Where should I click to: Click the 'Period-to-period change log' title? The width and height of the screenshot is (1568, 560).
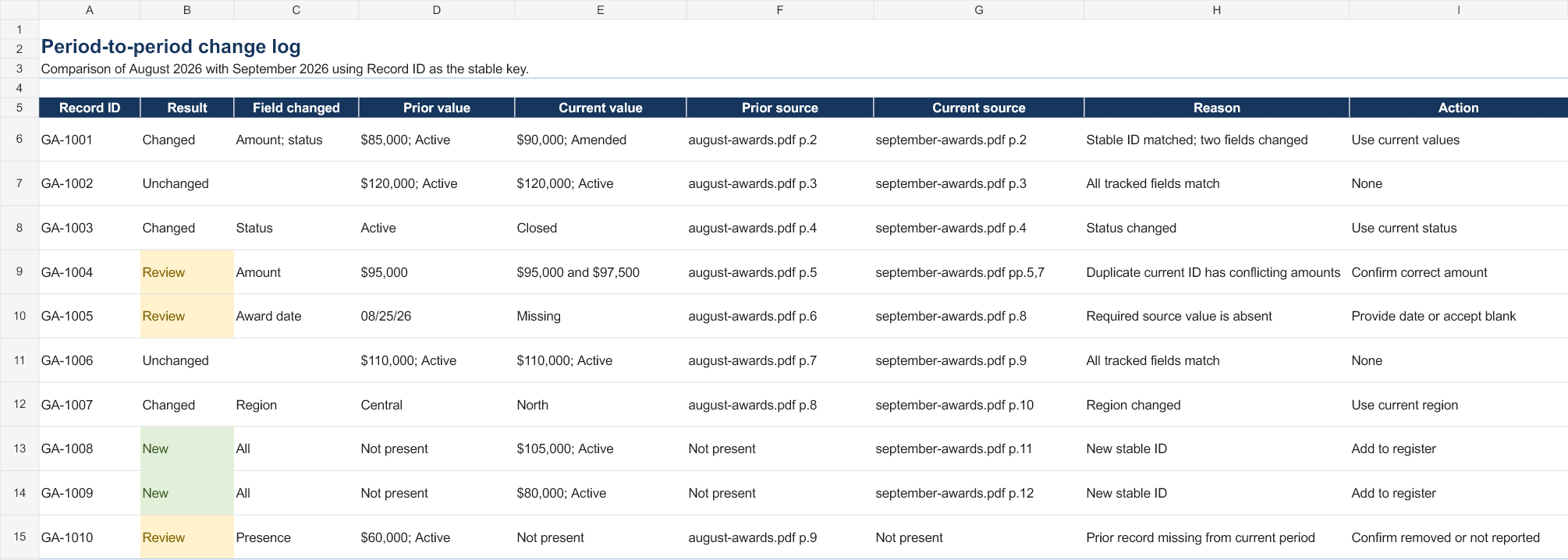(171, 47)
